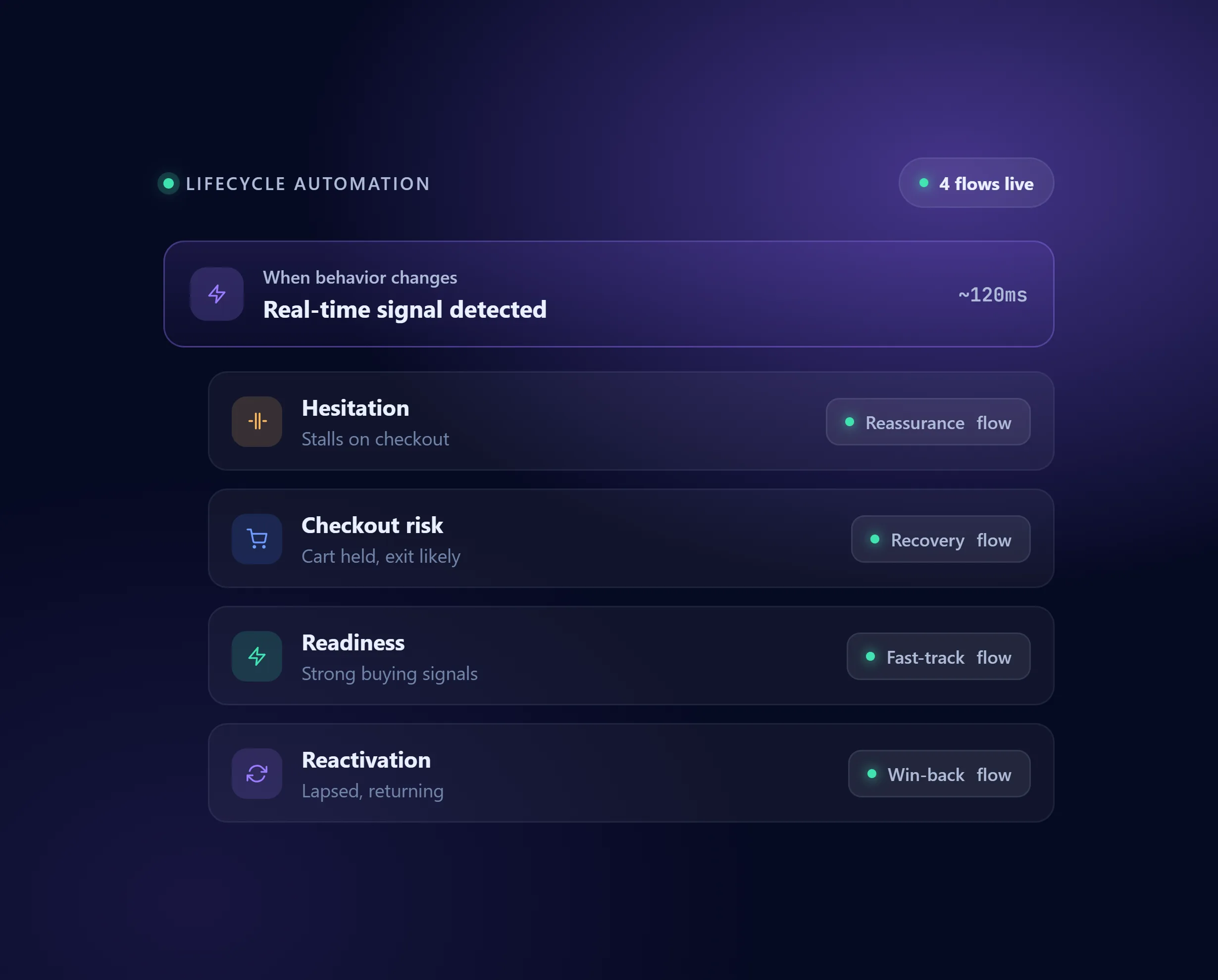Open the Reassurance flow badge
The width and height of the screenshot is (1218, 980).
(x=928, y=422)
